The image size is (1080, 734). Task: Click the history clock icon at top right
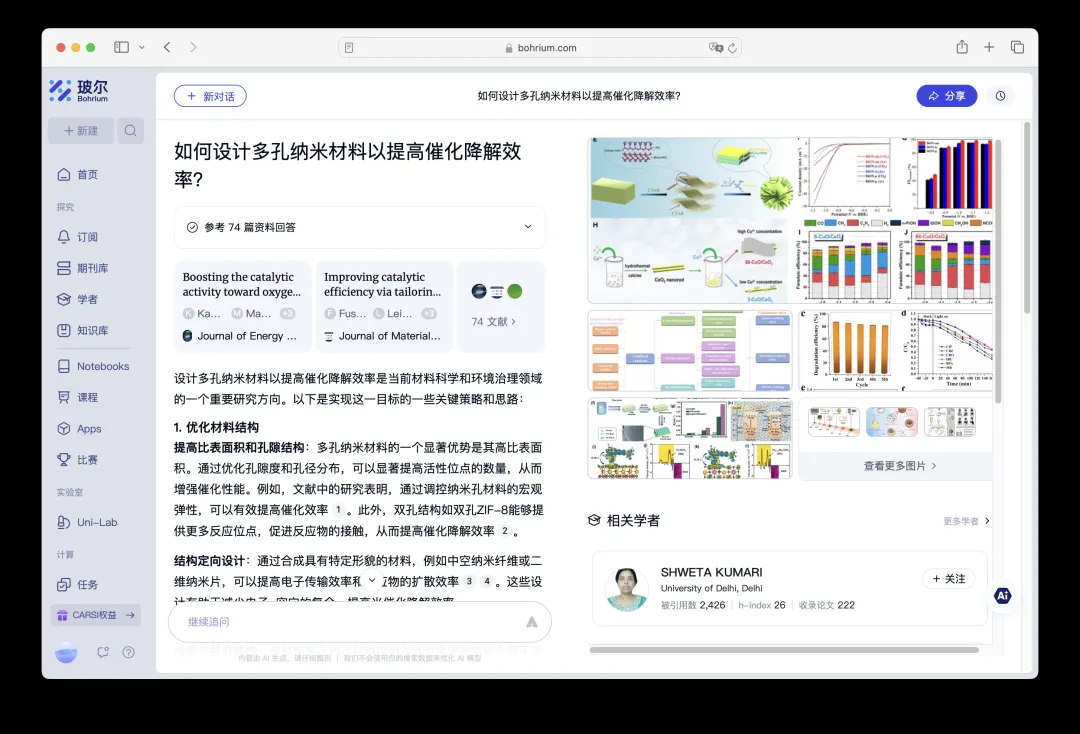coord(1000,96)
